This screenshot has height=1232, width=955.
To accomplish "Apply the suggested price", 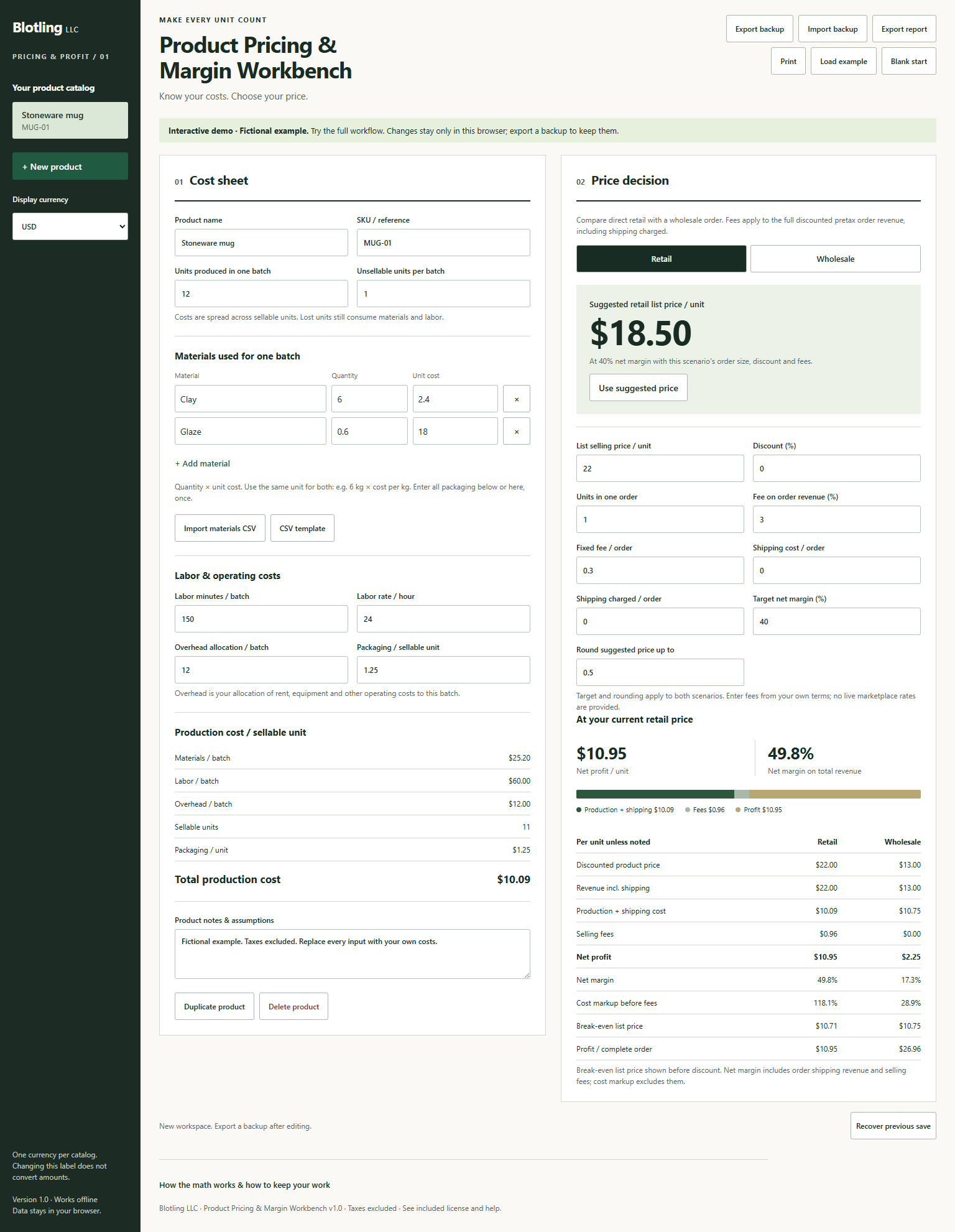I will (638, 387).
